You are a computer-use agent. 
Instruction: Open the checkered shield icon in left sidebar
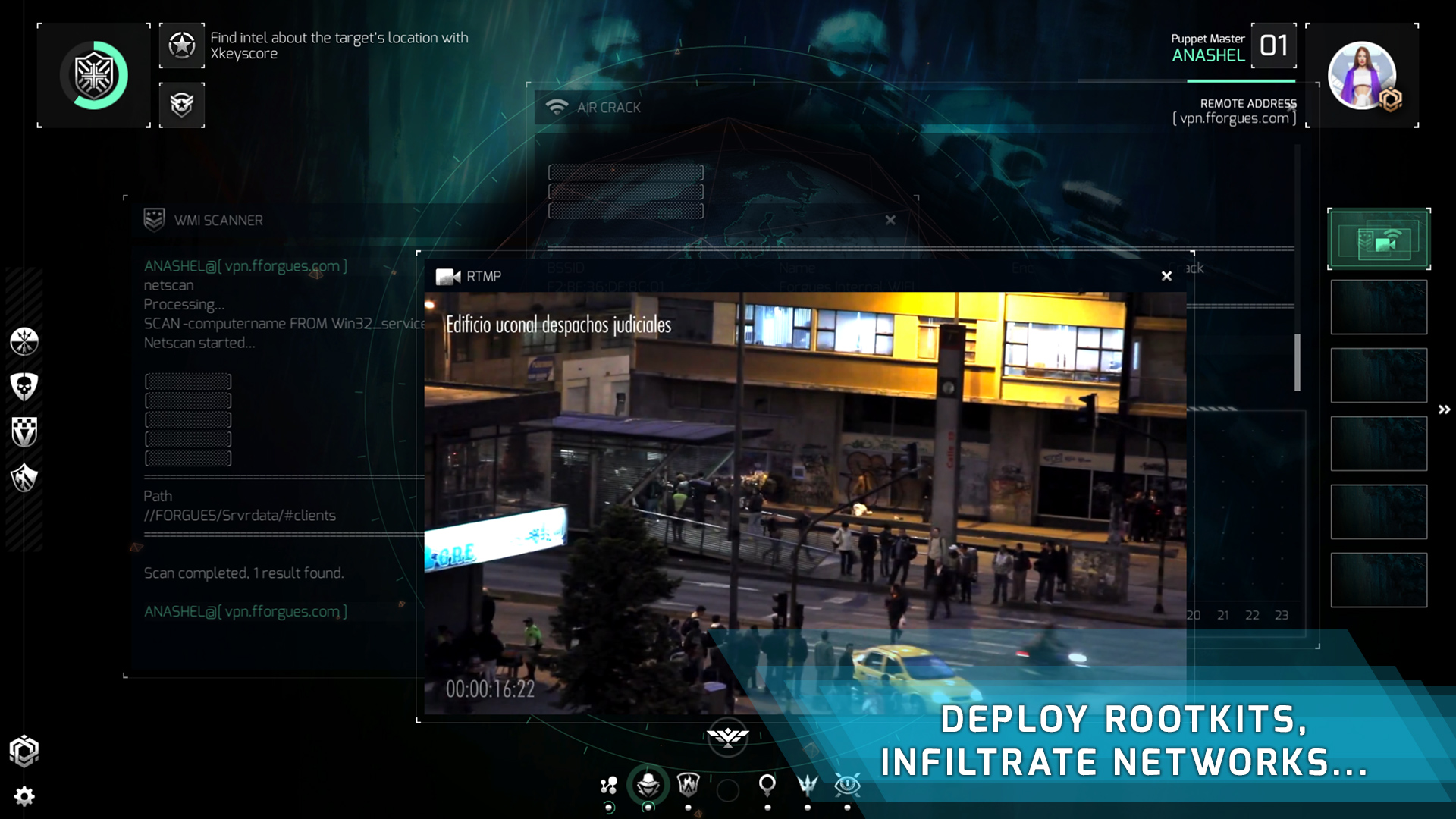point(24,431)
